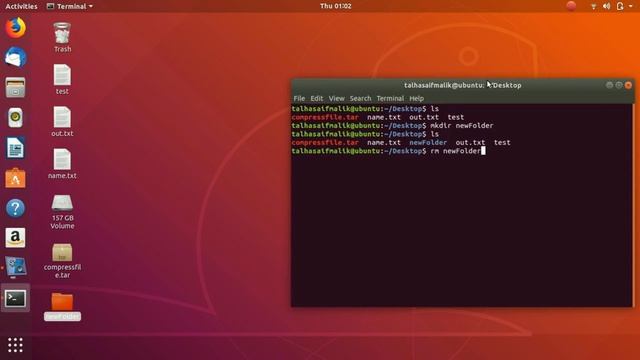Expand the system menu arrow in the top bar

tap(631, 7)
